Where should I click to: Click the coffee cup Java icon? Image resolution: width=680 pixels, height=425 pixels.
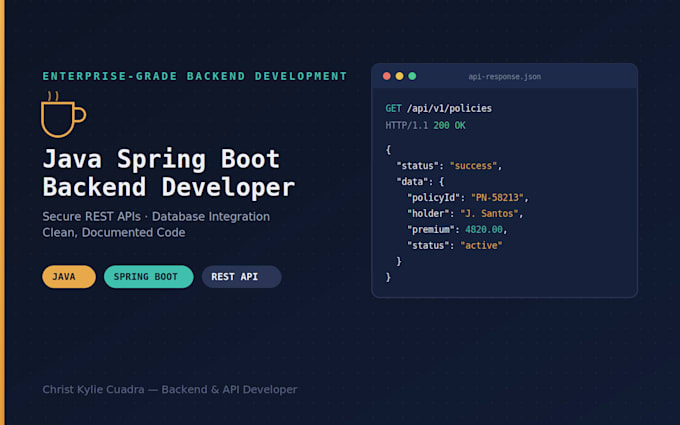(x=63, y=114)
